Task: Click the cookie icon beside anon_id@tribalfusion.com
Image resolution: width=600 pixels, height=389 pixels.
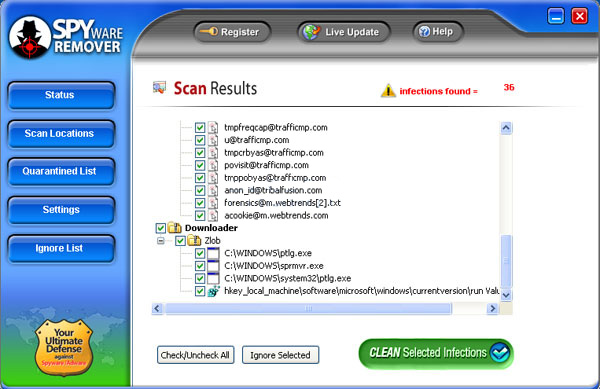Action: [x=213, y=190]
